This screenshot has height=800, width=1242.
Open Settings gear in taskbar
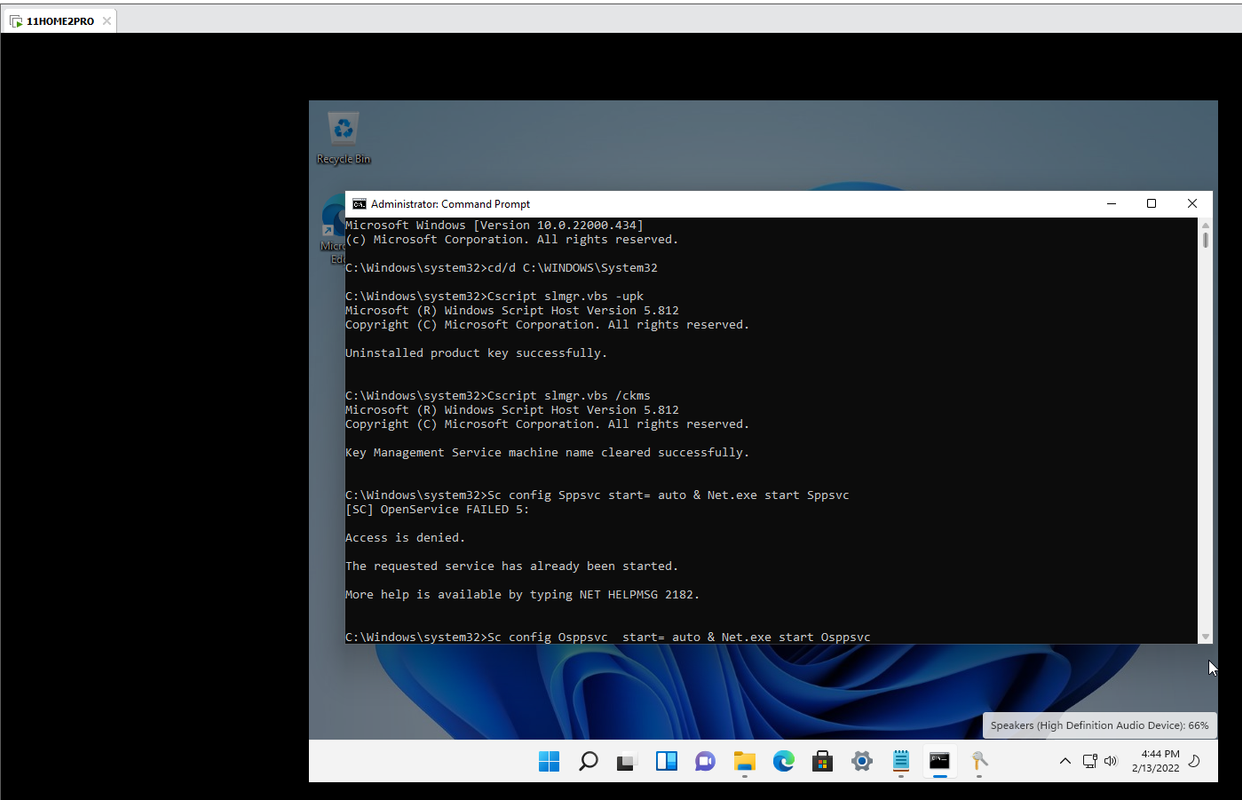coord(861,762)
